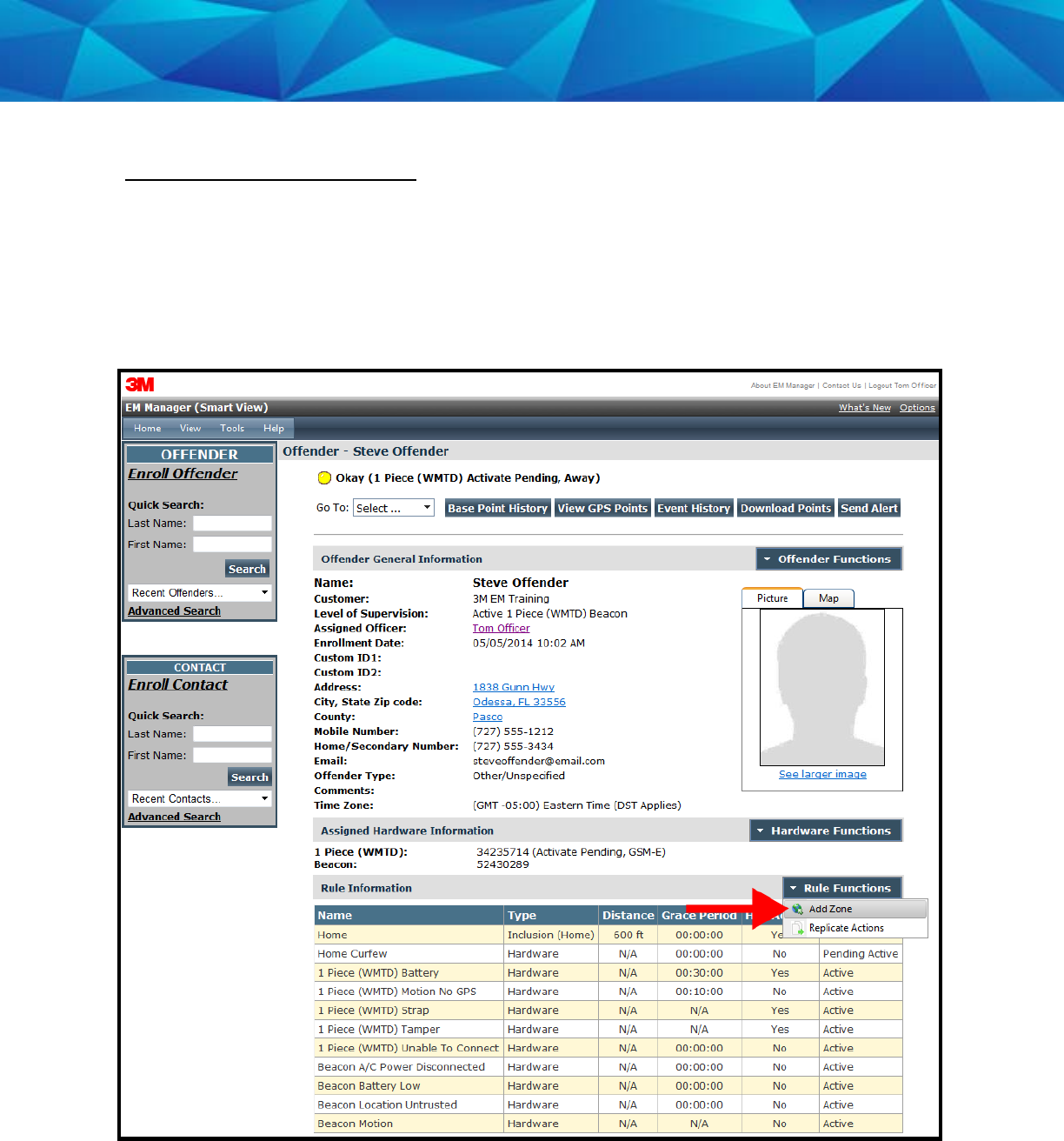Screen dimensions: 1064x1141
Task: Focus Offender Last Name search field
Action: (x=232, y=523)
